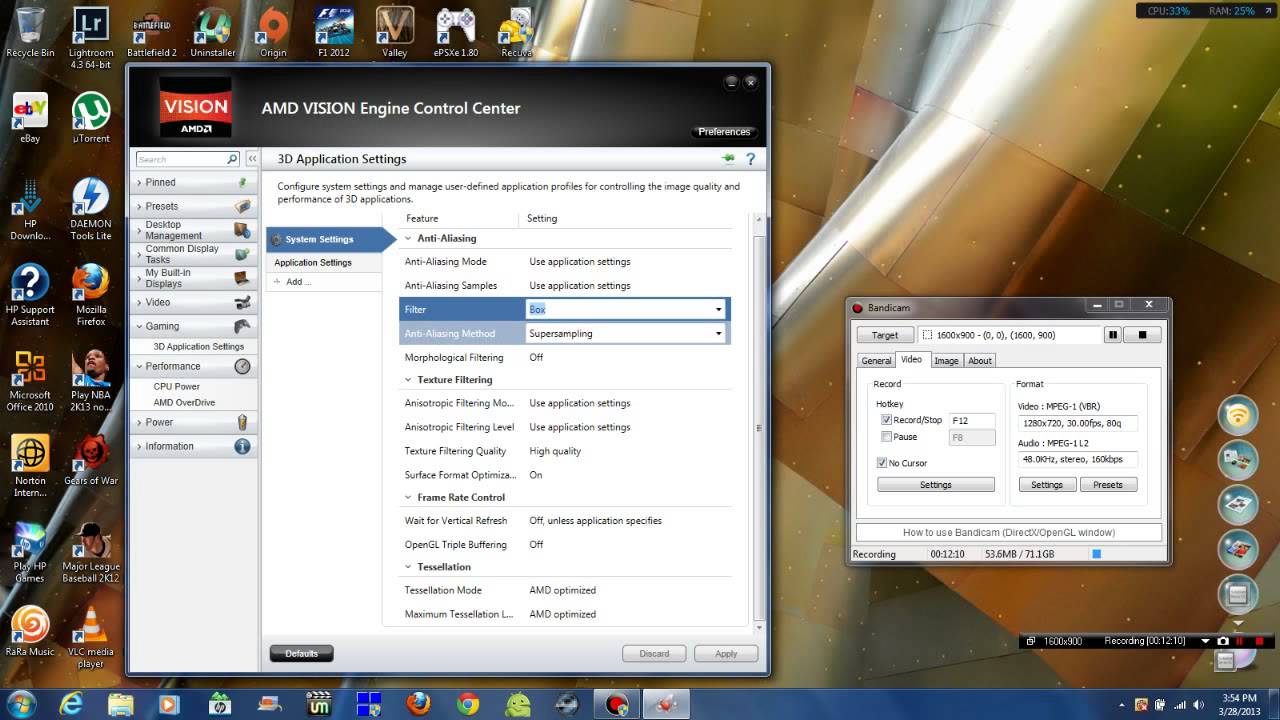Open Chrome from the taskbar
1280x720 pixels.
click(468, 704)
